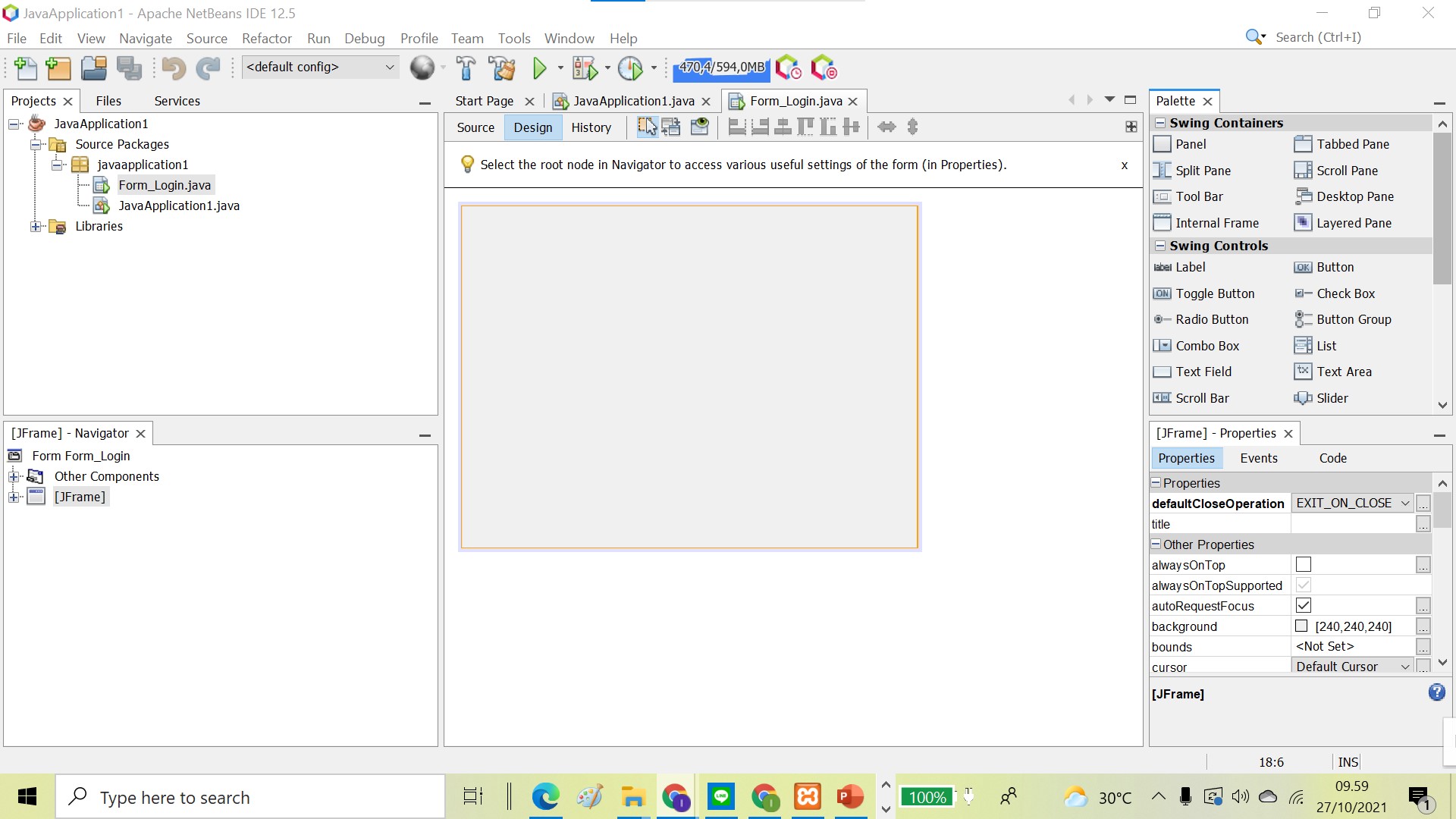Expand Other Components in the Navigator
Screen dimensions: 1456x819
[14, 476]
